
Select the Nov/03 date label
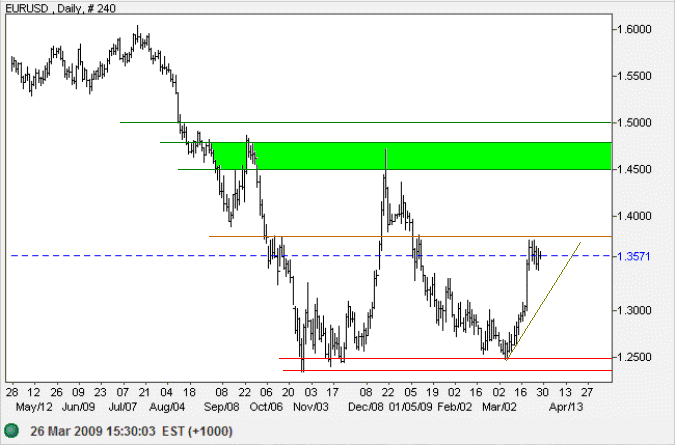coord(311,407)
